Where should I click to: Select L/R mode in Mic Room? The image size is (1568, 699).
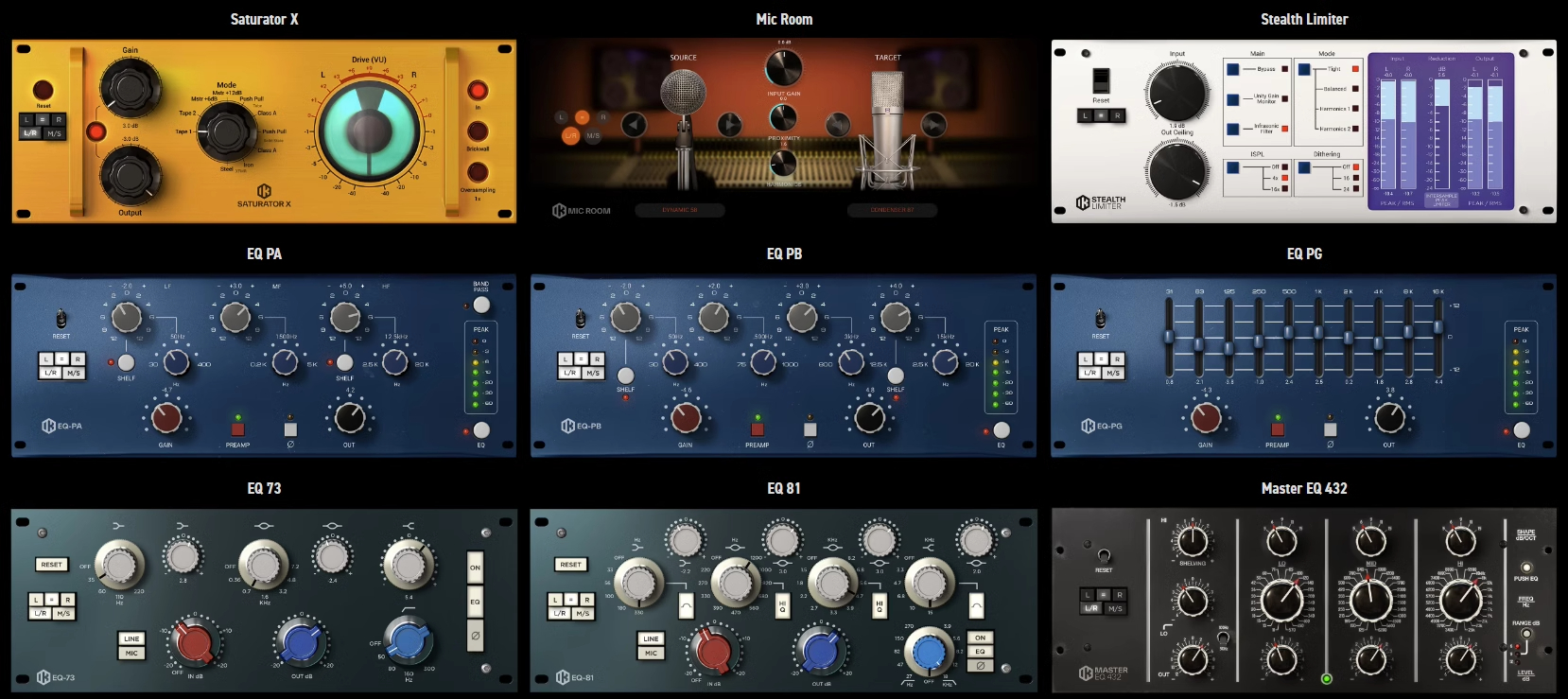point(570,136)
